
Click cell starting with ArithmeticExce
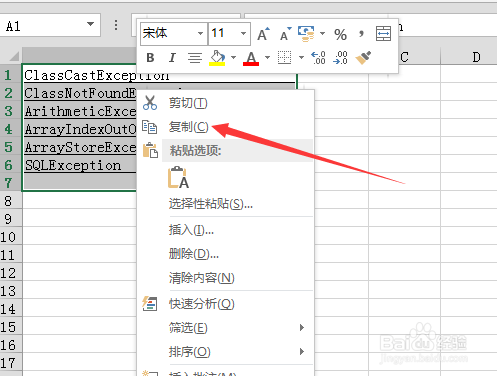point(79,111)
